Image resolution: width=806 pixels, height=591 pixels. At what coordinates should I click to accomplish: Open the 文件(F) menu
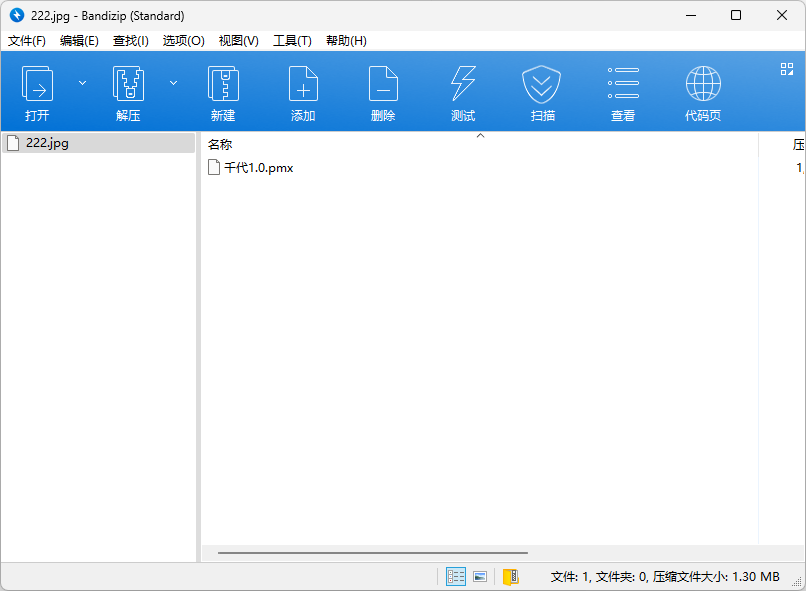click(x=27, y=41)
